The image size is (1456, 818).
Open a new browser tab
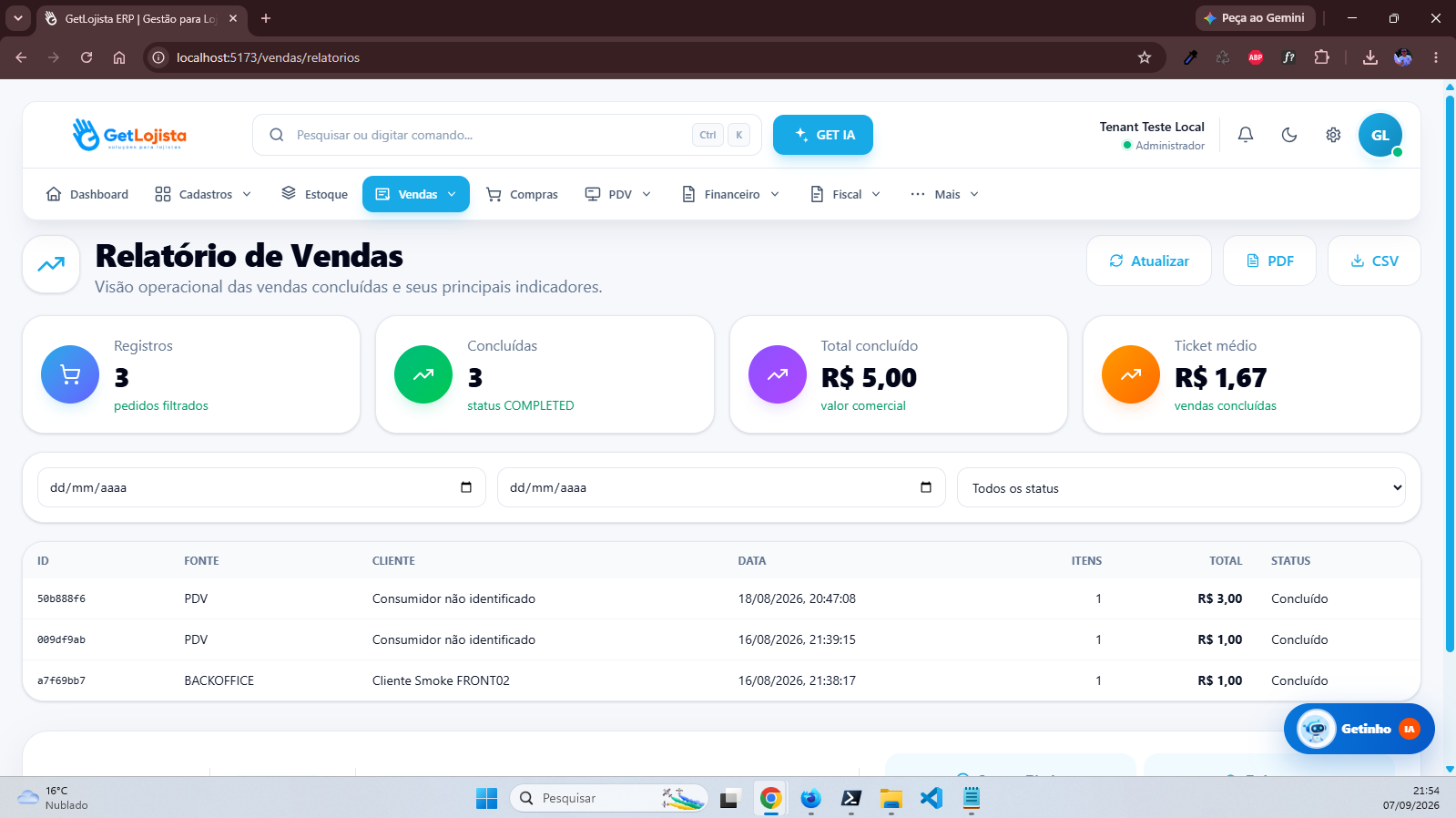266,18
